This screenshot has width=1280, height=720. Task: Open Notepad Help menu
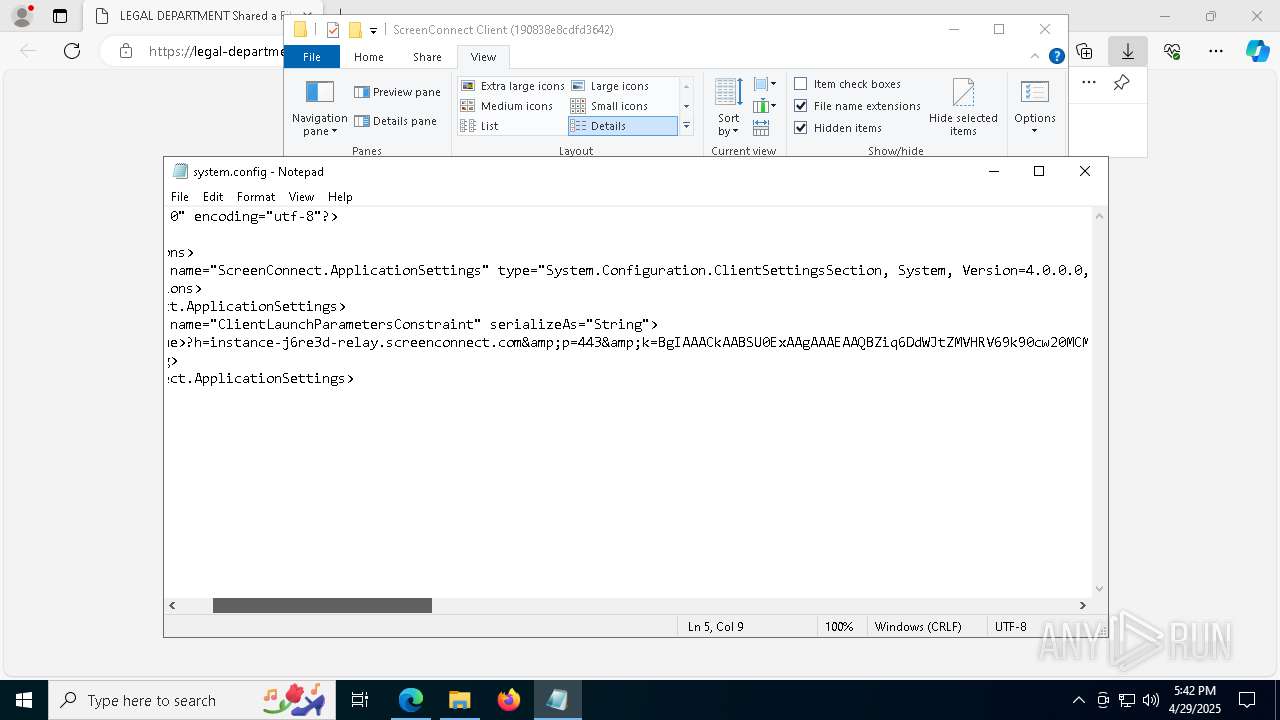click(x=340, y=197)
